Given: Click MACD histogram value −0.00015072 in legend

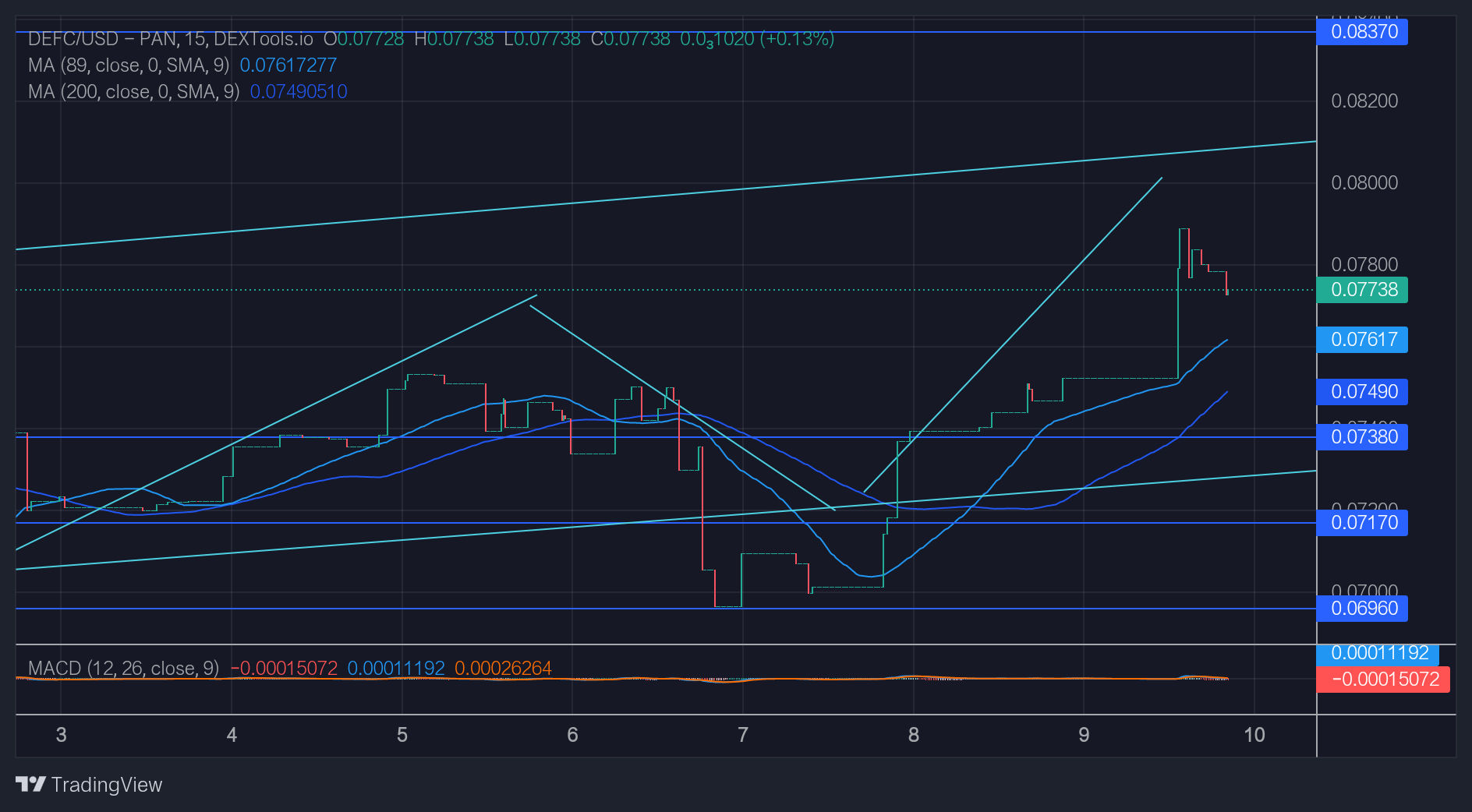Looking at the screenshot, I should [x=284, y=669].
